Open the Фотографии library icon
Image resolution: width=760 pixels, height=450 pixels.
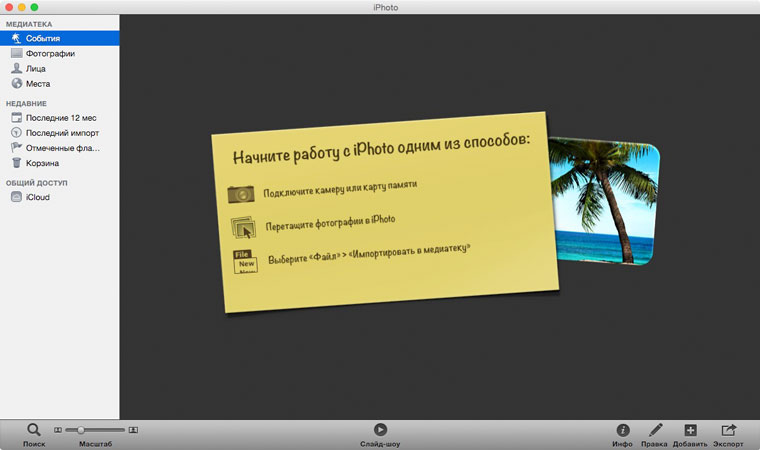[x=16, y=53]
